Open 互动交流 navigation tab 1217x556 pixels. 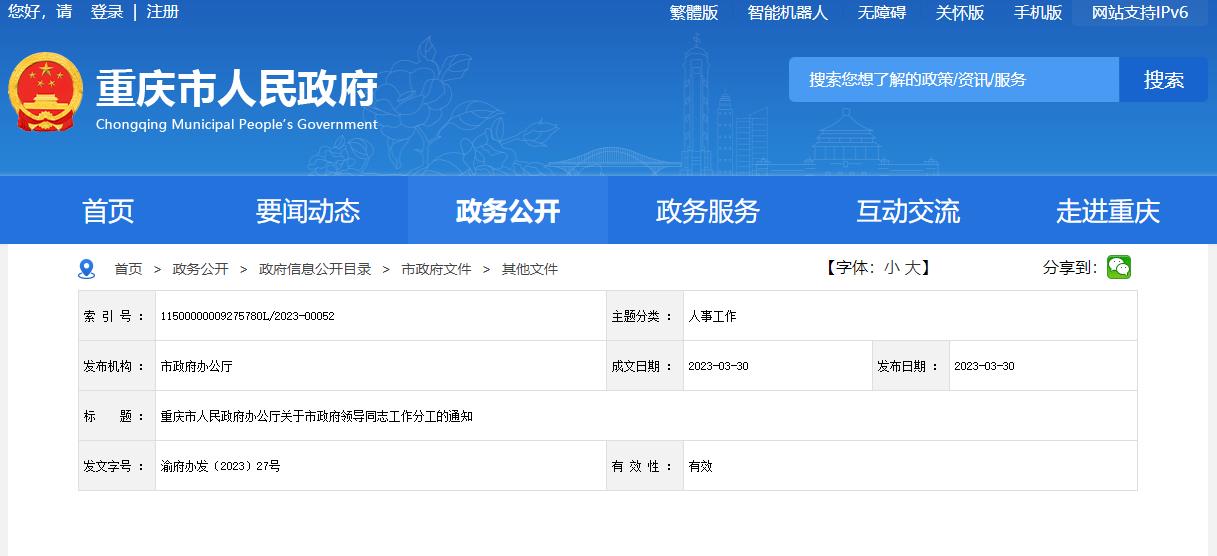pos(908,211)
